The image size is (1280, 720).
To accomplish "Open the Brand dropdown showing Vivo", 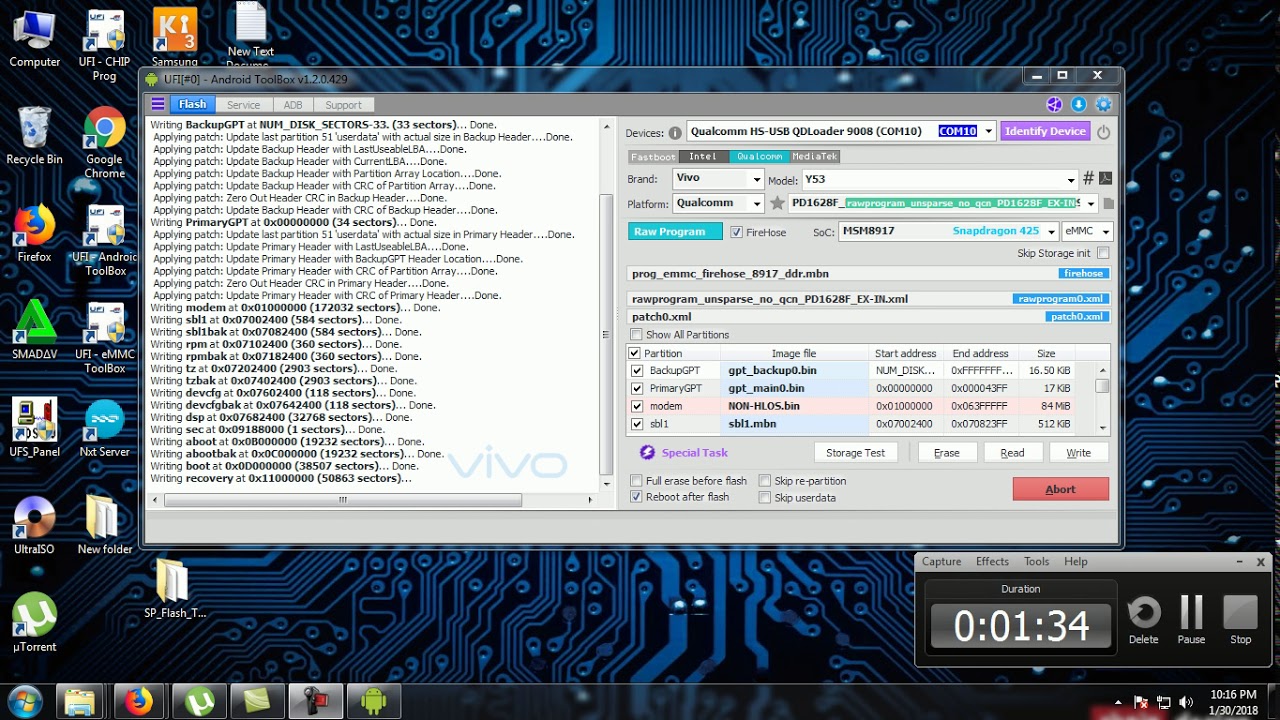I will [757, 179].
